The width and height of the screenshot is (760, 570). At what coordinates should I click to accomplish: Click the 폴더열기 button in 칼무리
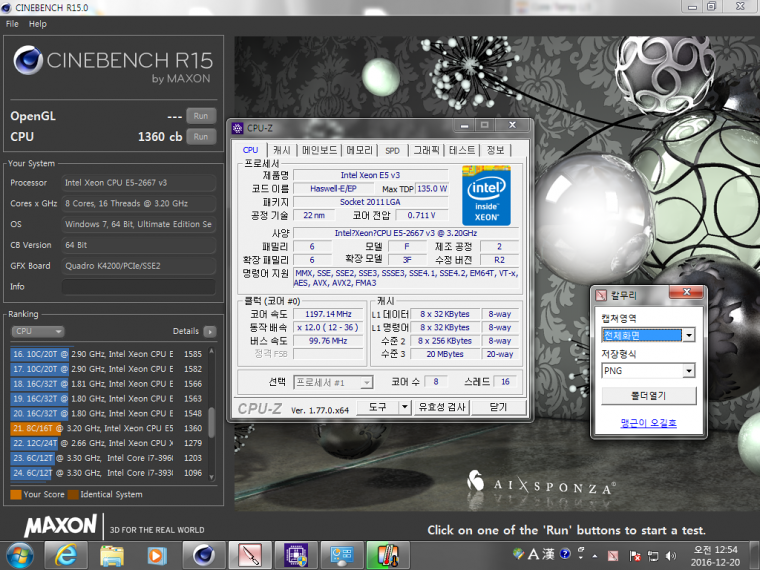pyautogui.click(x=649, y=396)
